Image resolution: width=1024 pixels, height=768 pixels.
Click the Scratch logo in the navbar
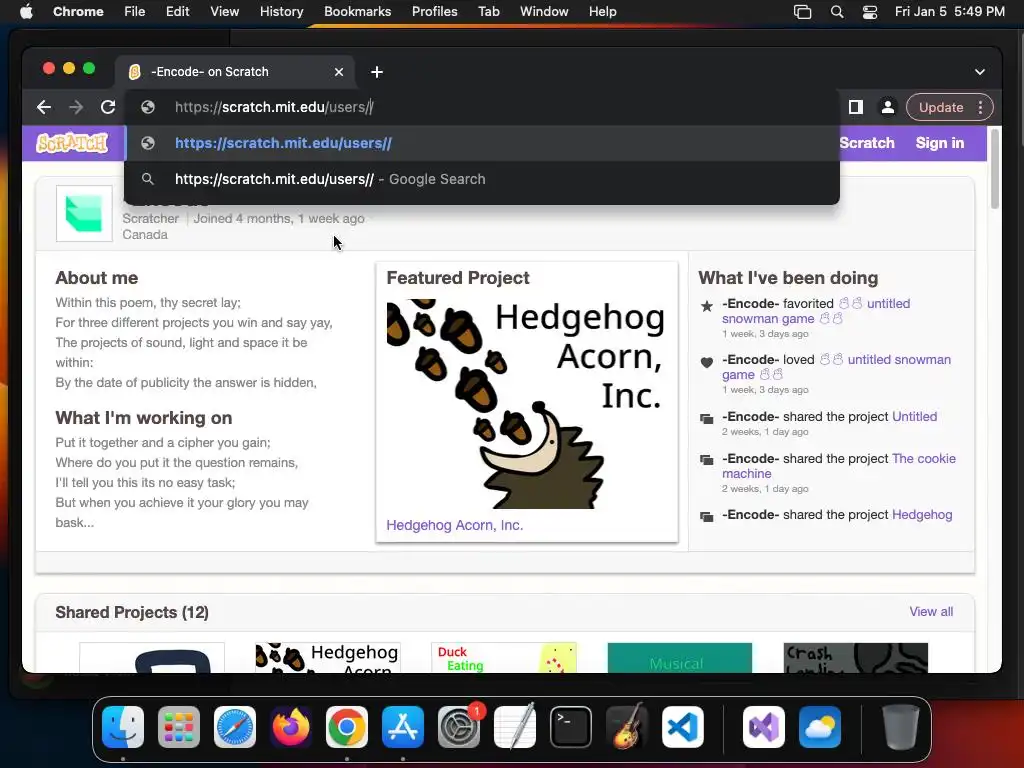coord(72,142)
